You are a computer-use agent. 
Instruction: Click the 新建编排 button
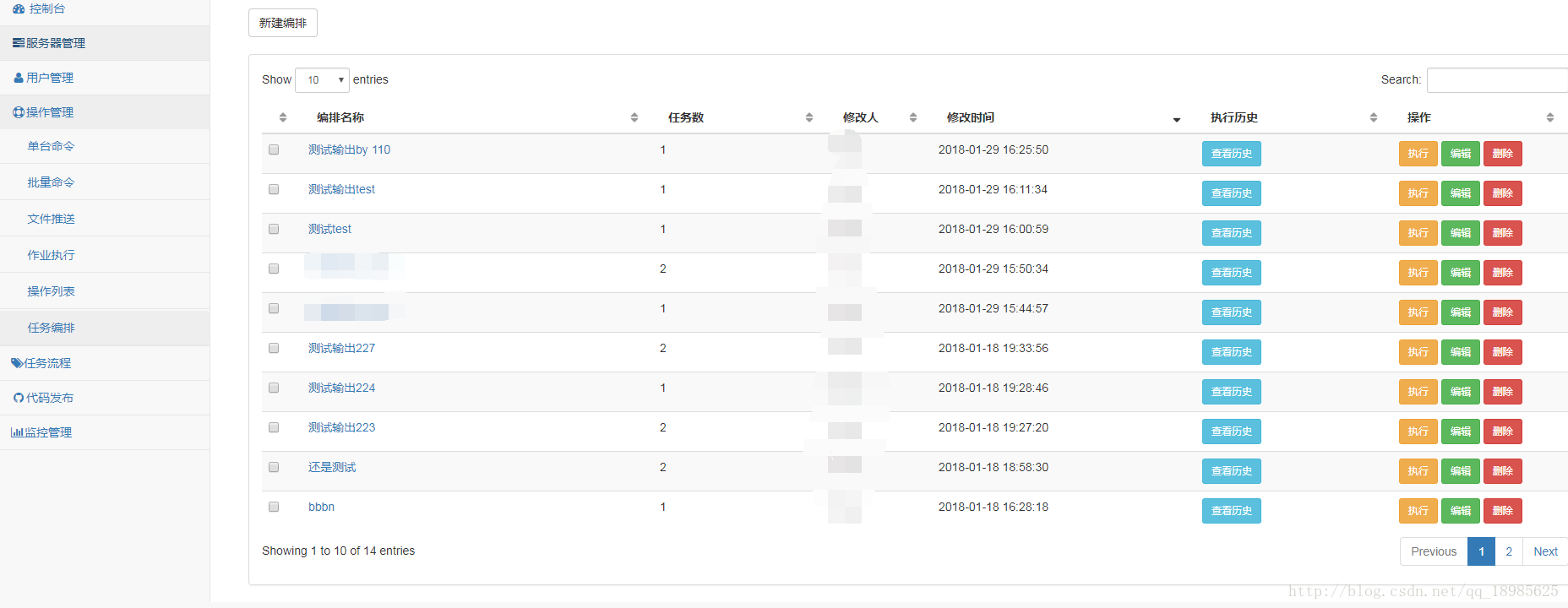pyautogui.click(x=283, y=23)
